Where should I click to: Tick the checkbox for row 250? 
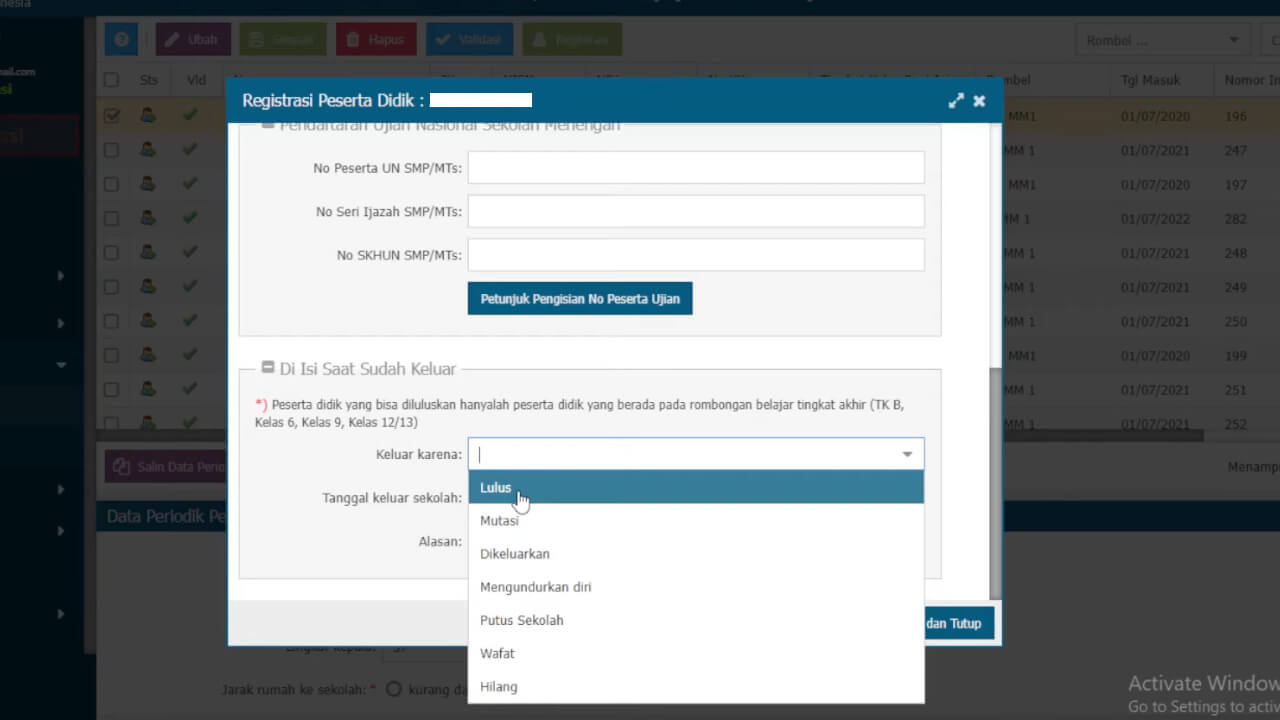111,321
